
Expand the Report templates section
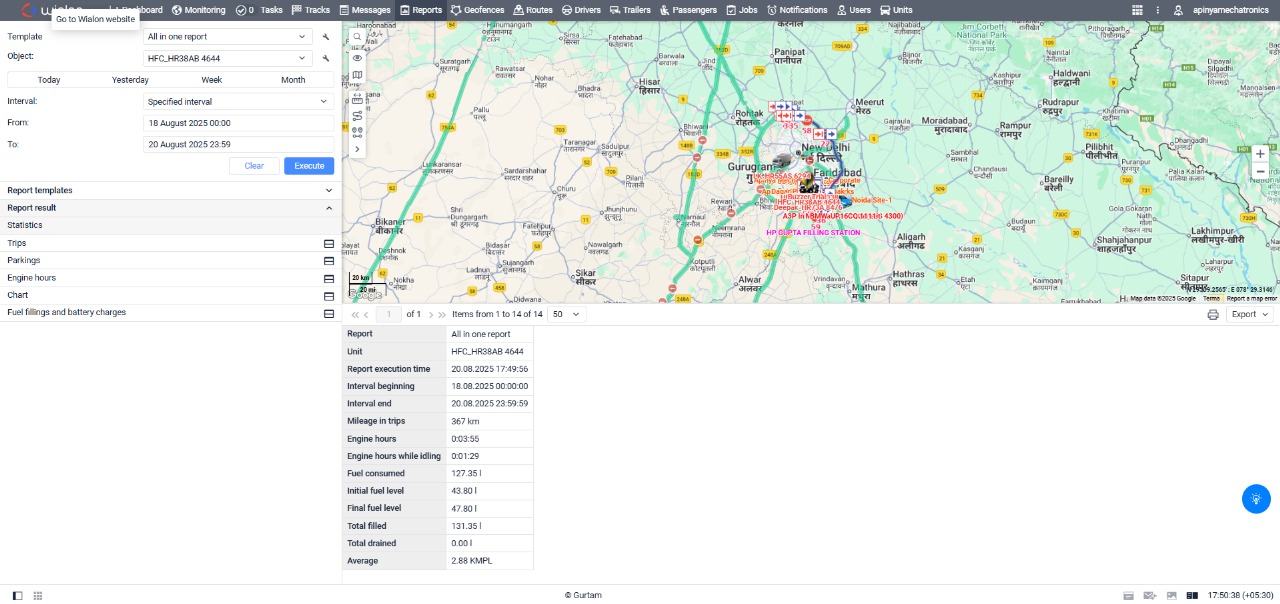[x=170, y=190]
